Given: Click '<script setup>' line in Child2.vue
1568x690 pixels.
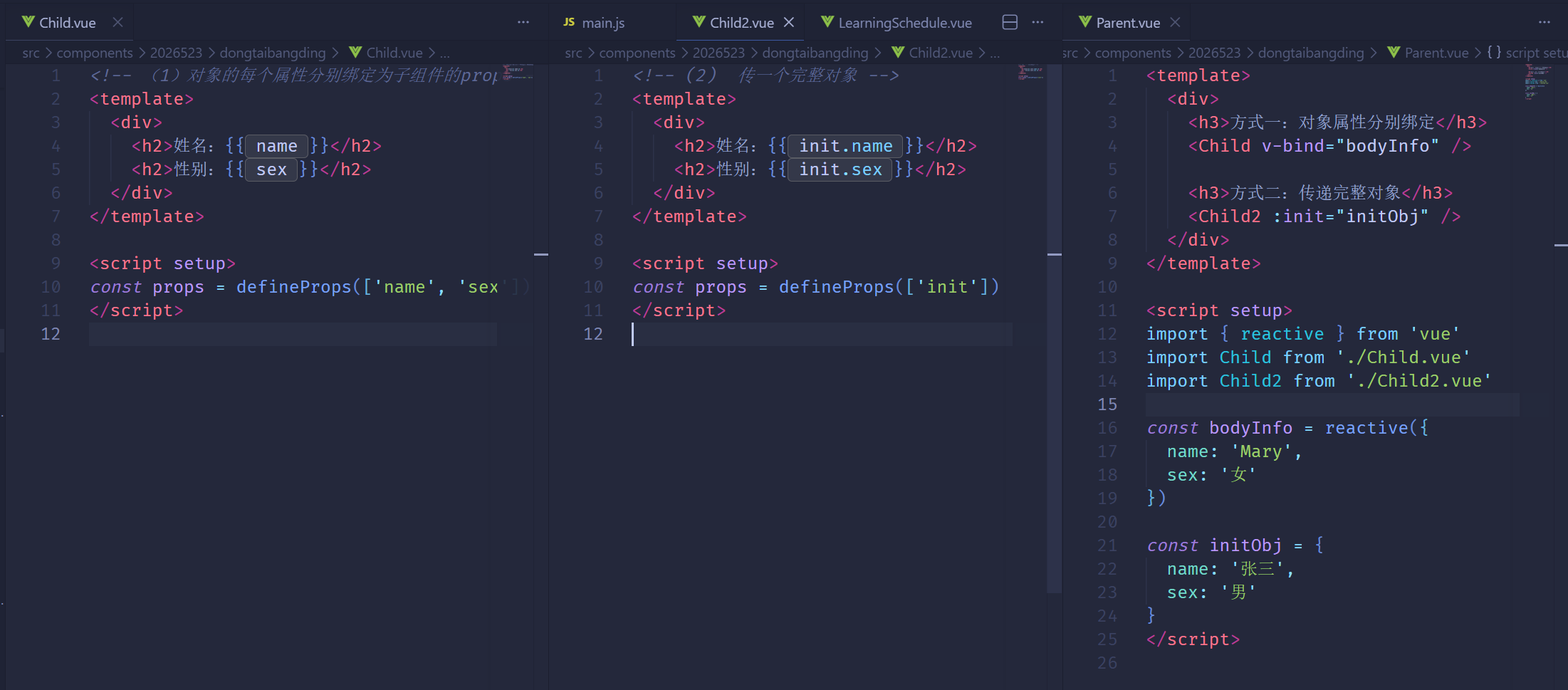Looking at the screenshot, I should (705, 263).
